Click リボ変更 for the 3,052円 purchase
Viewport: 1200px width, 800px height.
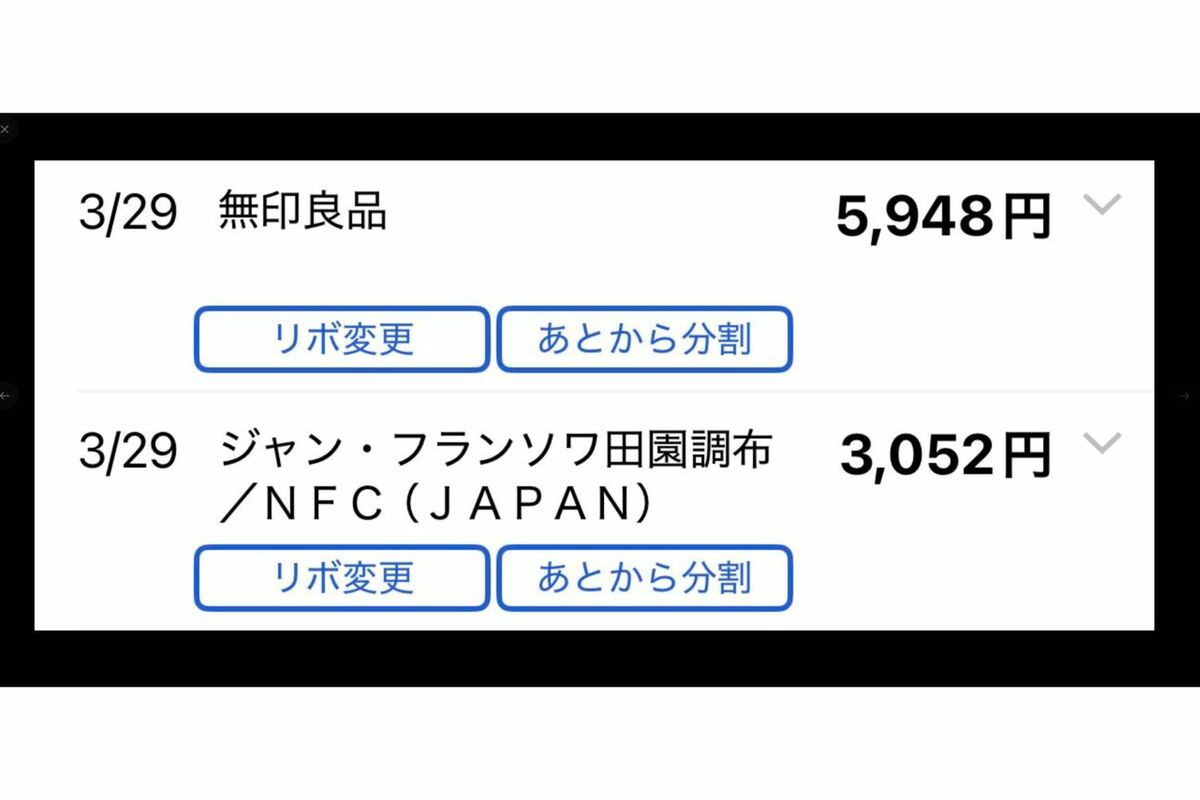pyautogui.click(x=342, y=578)
